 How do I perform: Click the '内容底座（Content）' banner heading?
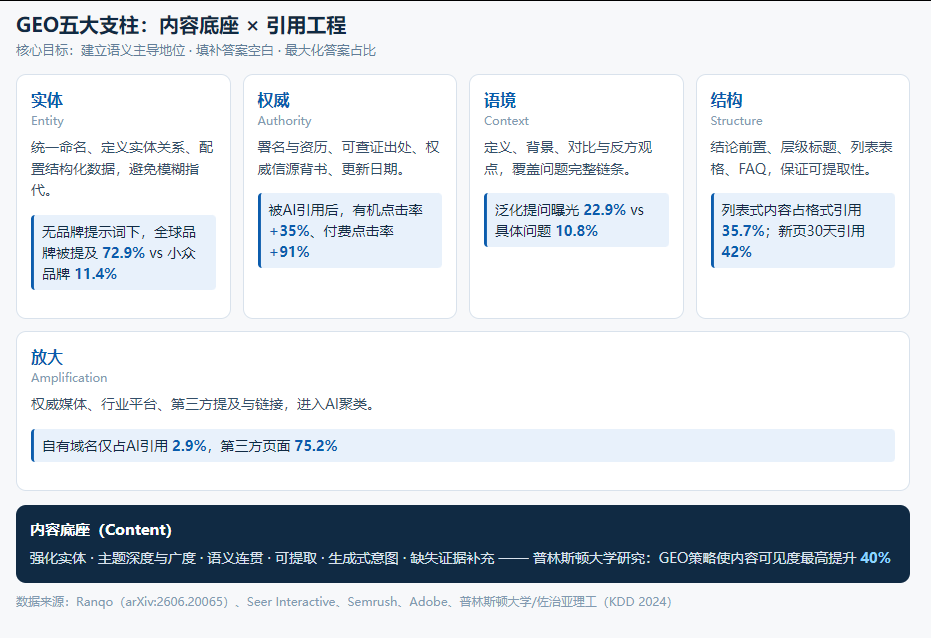pyautogui.click(x=101, y=530)
